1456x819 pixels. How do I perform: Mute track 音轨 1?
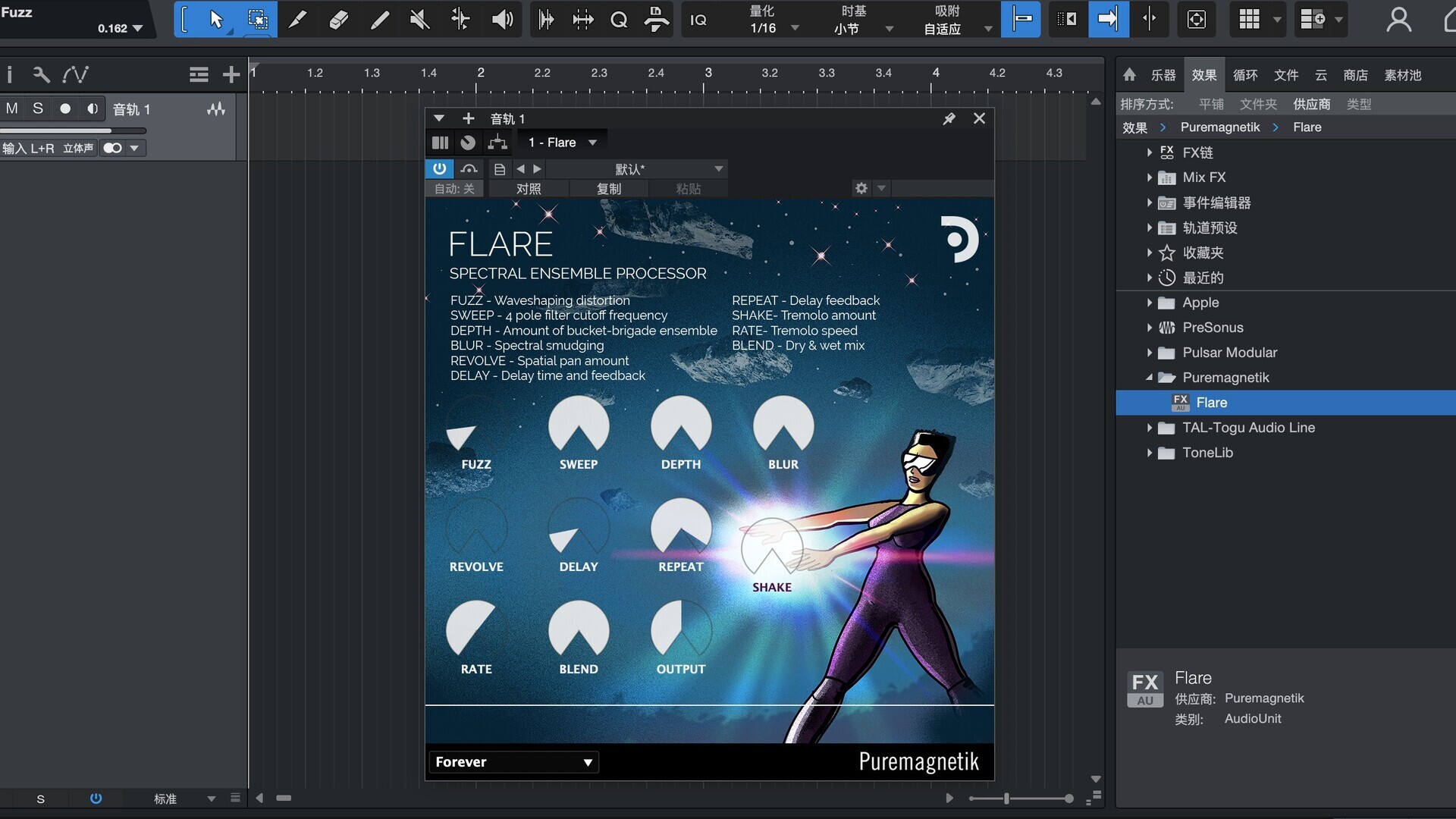pos(12,108)
